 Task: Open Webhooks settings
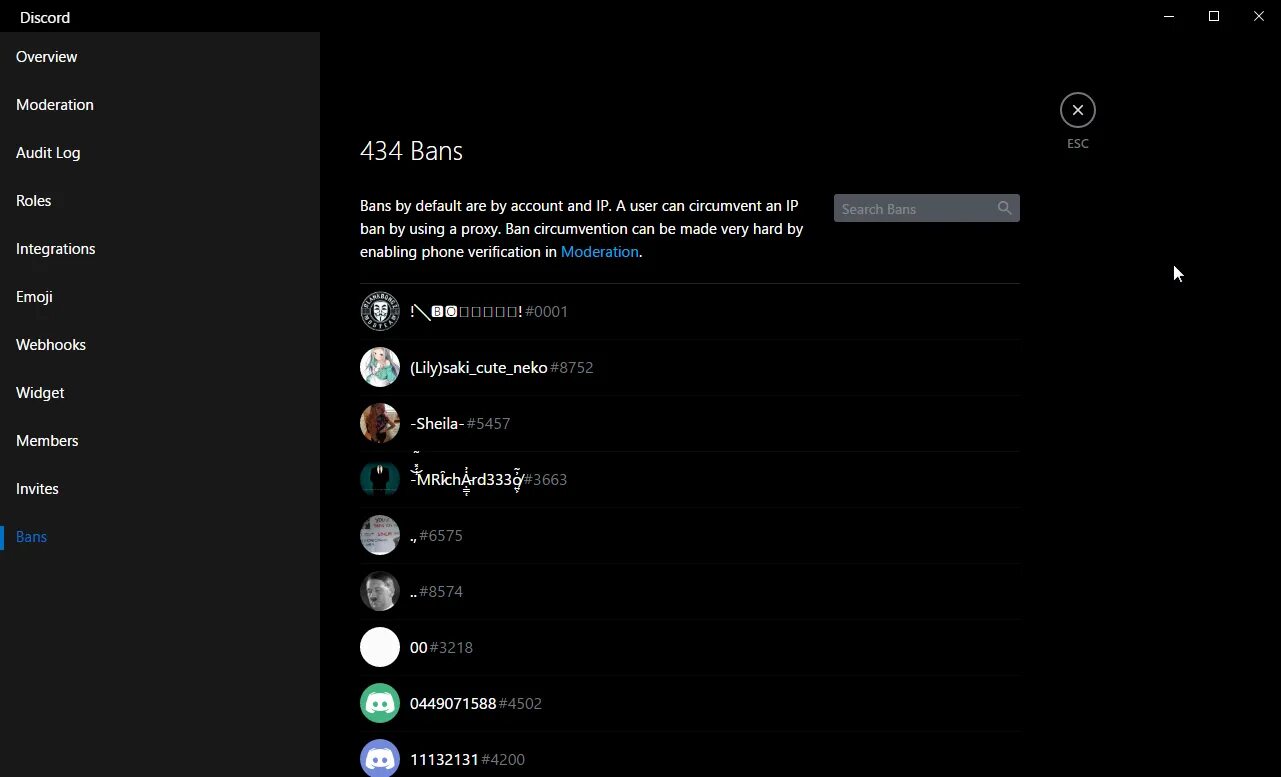pyautogui.click(x=160, y=345)
